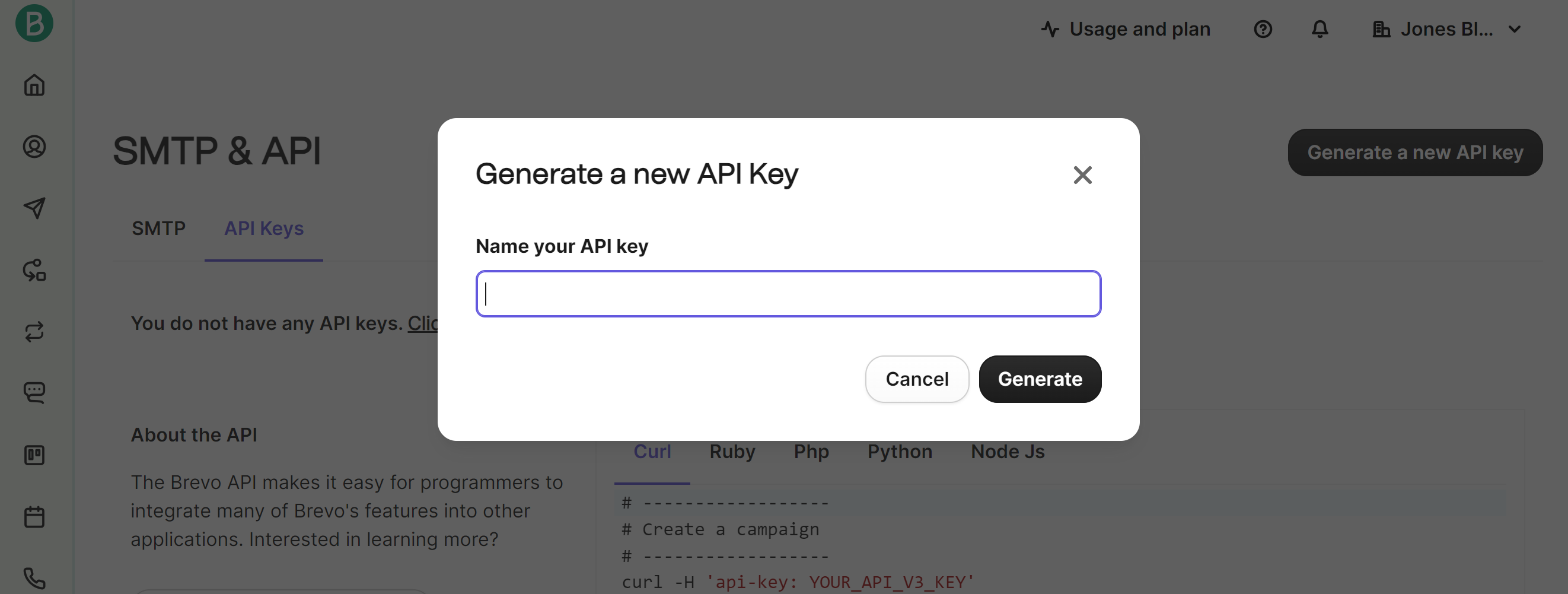Close the Generate API Key dialog
This screenshot has width=1568, height=594.
[x=1083, y=175]
